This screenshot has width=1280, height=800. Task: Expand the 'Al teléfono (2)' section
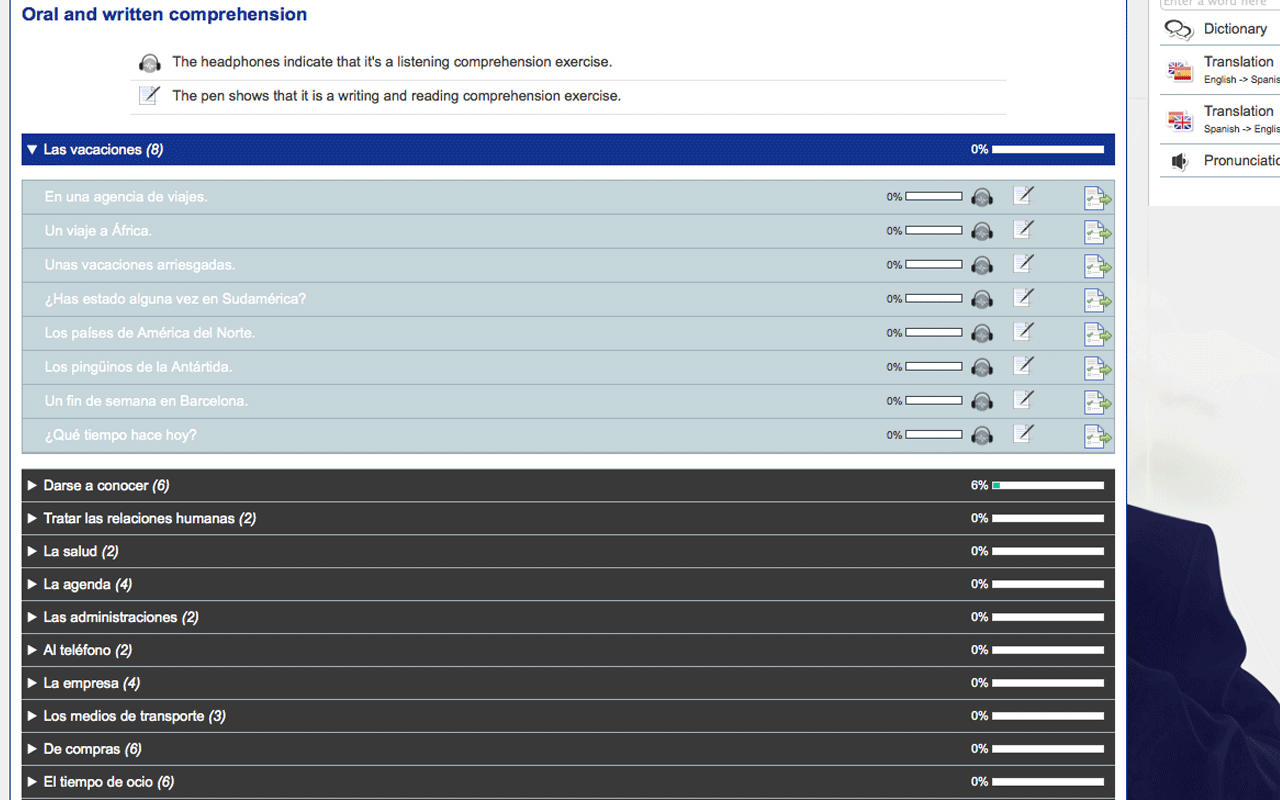coord(568,651)
